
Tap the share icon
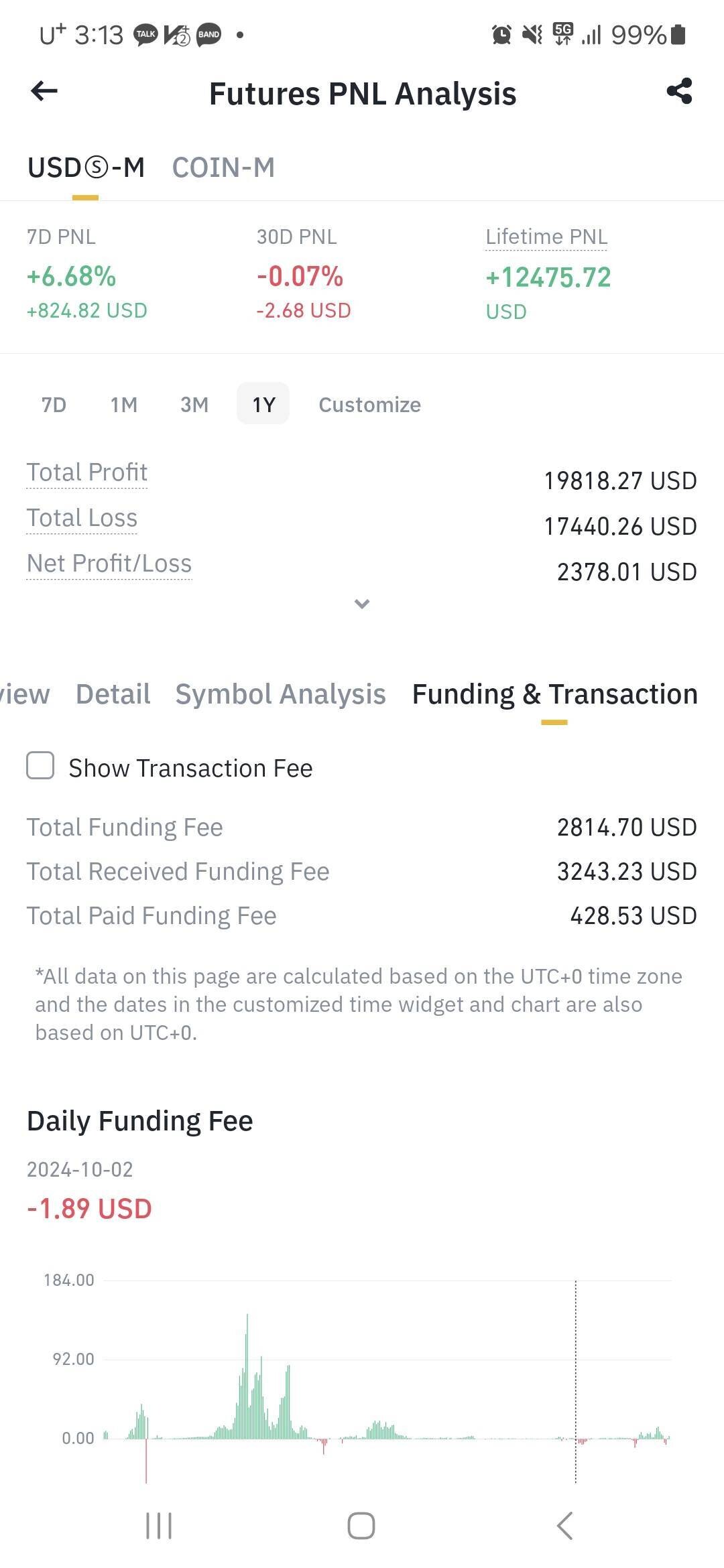[x=679, y=91]
